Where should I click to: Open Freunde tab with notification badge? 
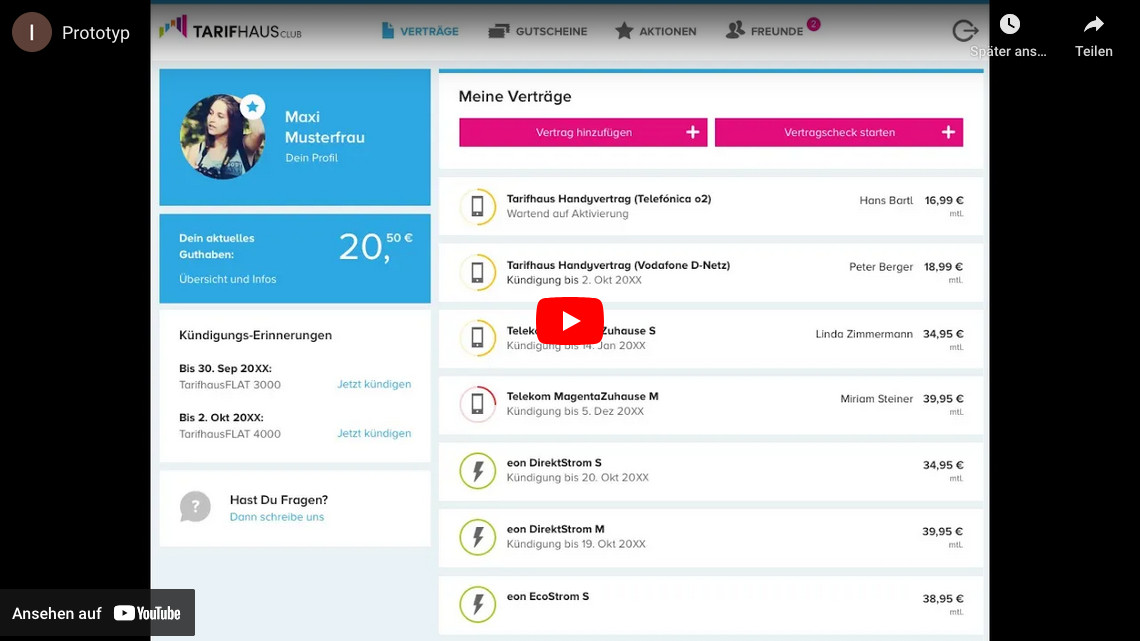click(766, 31)
